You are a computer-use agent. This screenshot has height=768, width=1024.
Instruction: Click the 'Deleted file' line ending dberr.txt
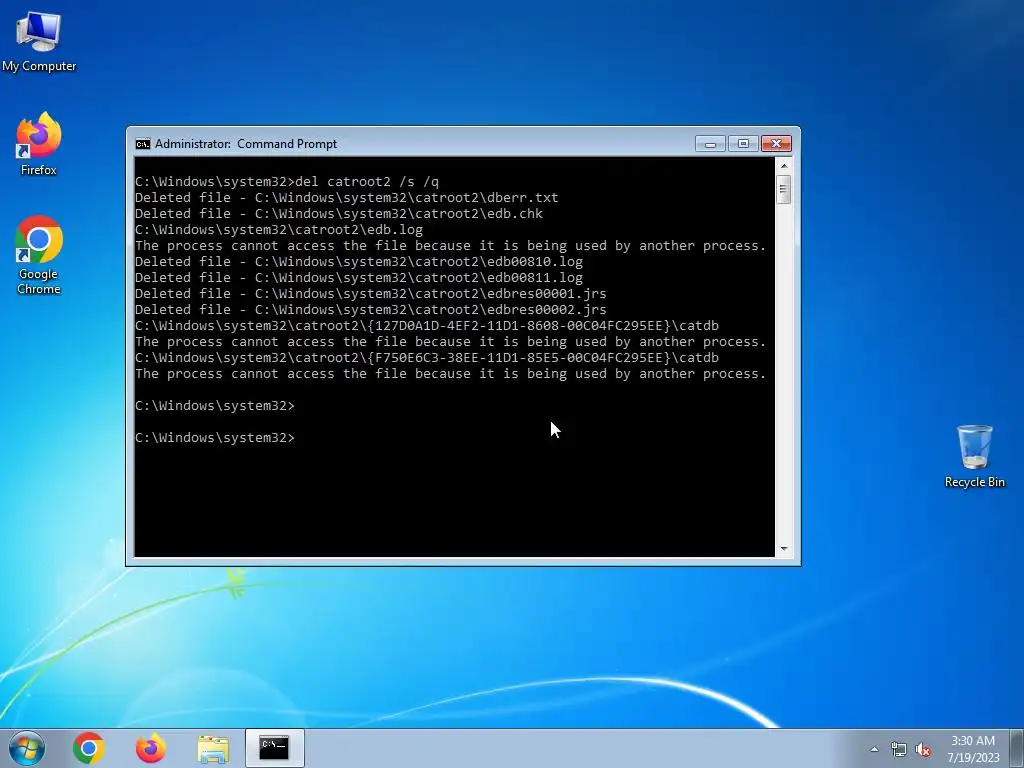pos(347,197)
